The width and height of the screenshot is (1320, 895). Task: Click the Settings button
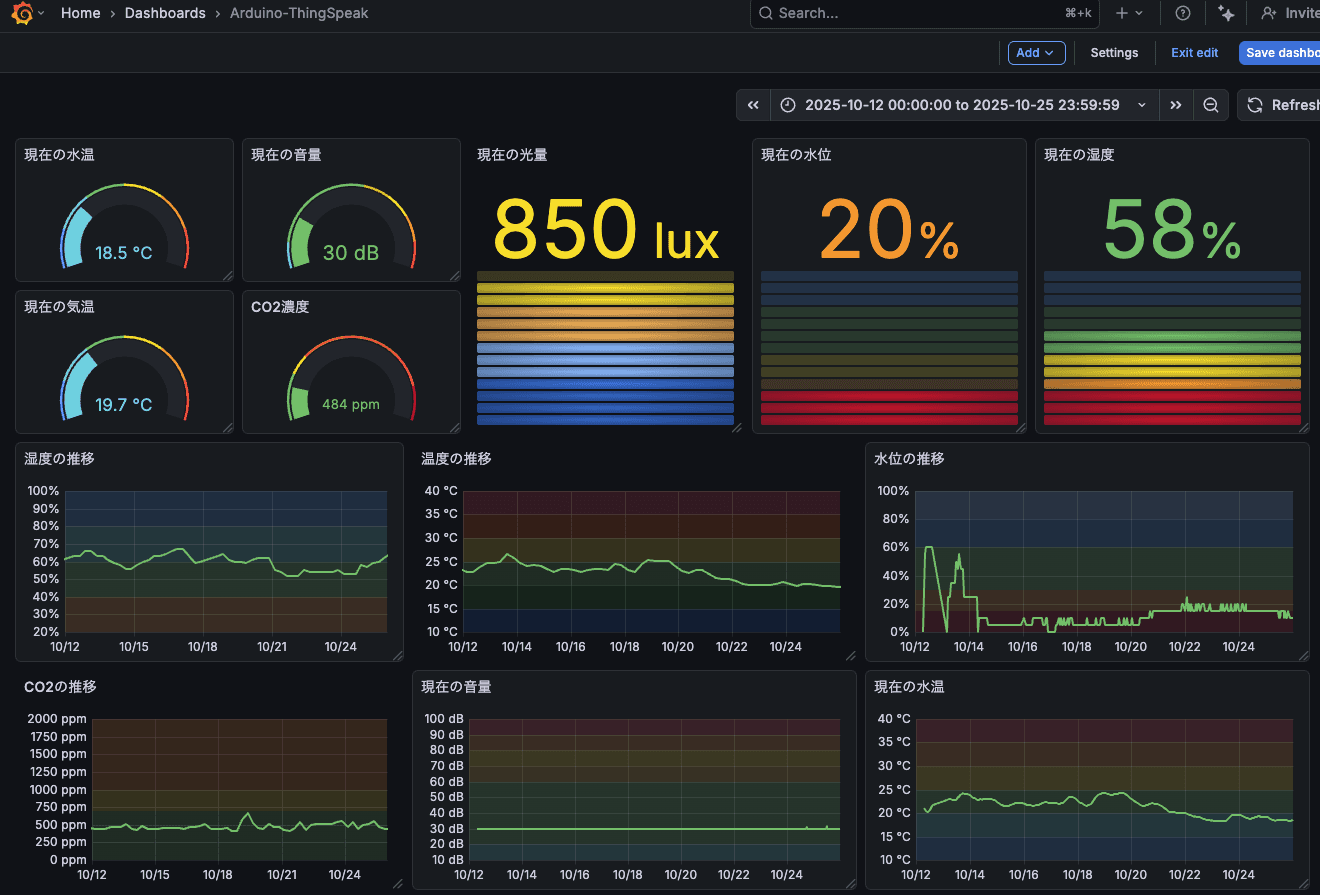pyautogui.click(x=1114, y=53)
